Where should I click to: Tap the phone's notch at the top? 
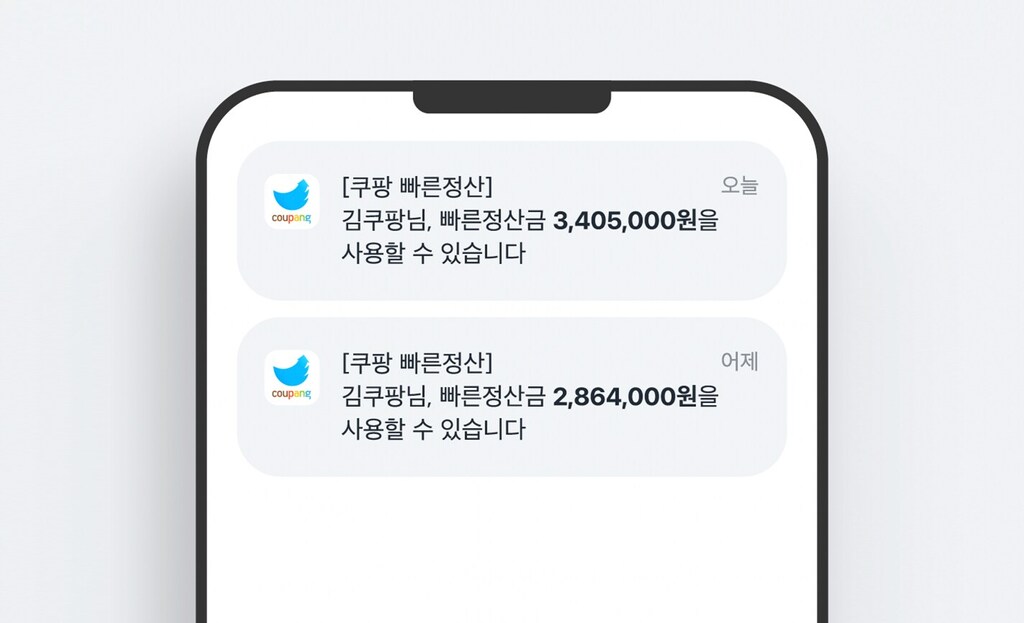coord(512,97)
